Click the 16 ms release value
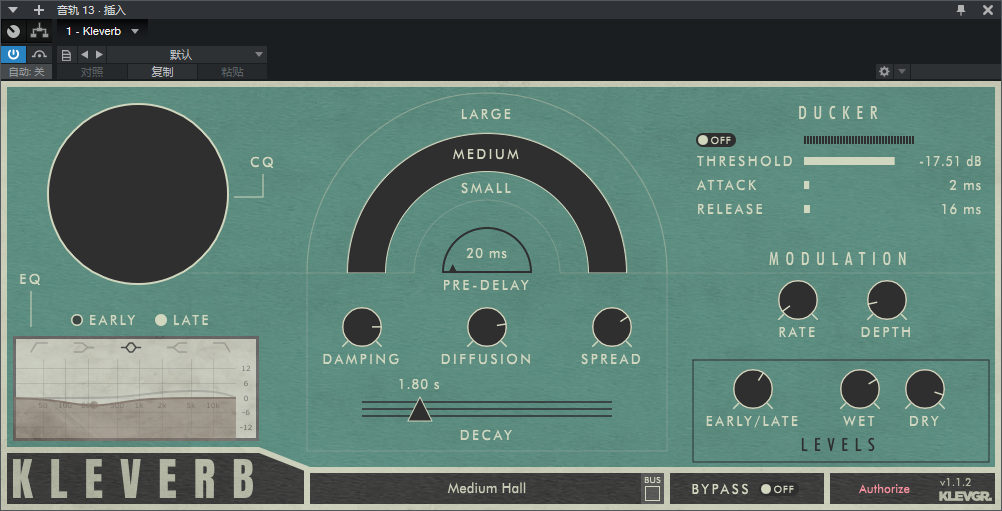Viewport: 1002px width, 511px height. [961, 209]
